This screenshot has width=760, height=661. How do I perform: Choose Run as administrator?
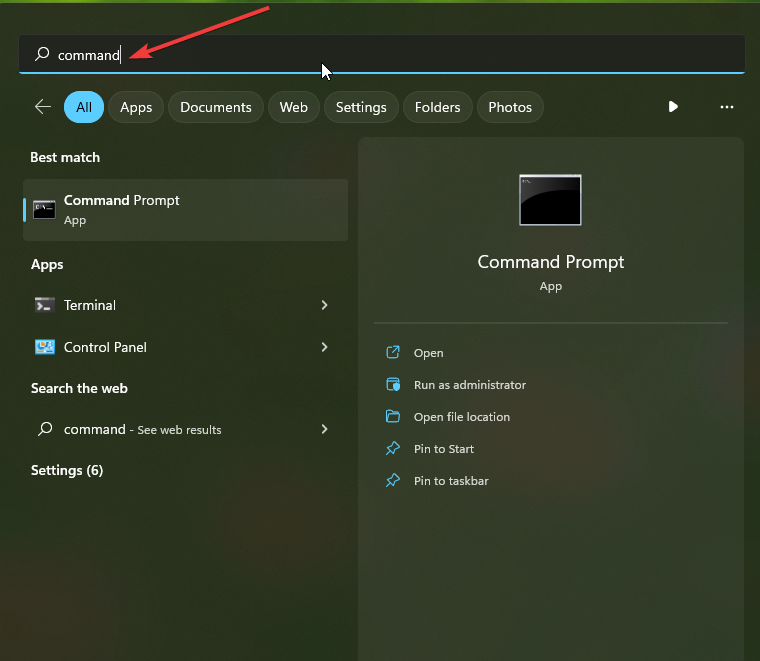tap(470, 385)
